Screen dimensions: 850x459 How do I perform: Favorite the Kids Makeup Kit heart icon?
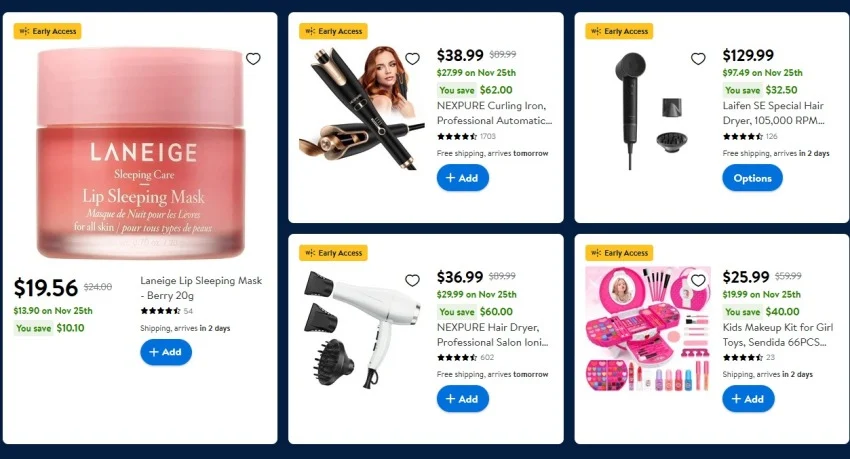(698, 280)
